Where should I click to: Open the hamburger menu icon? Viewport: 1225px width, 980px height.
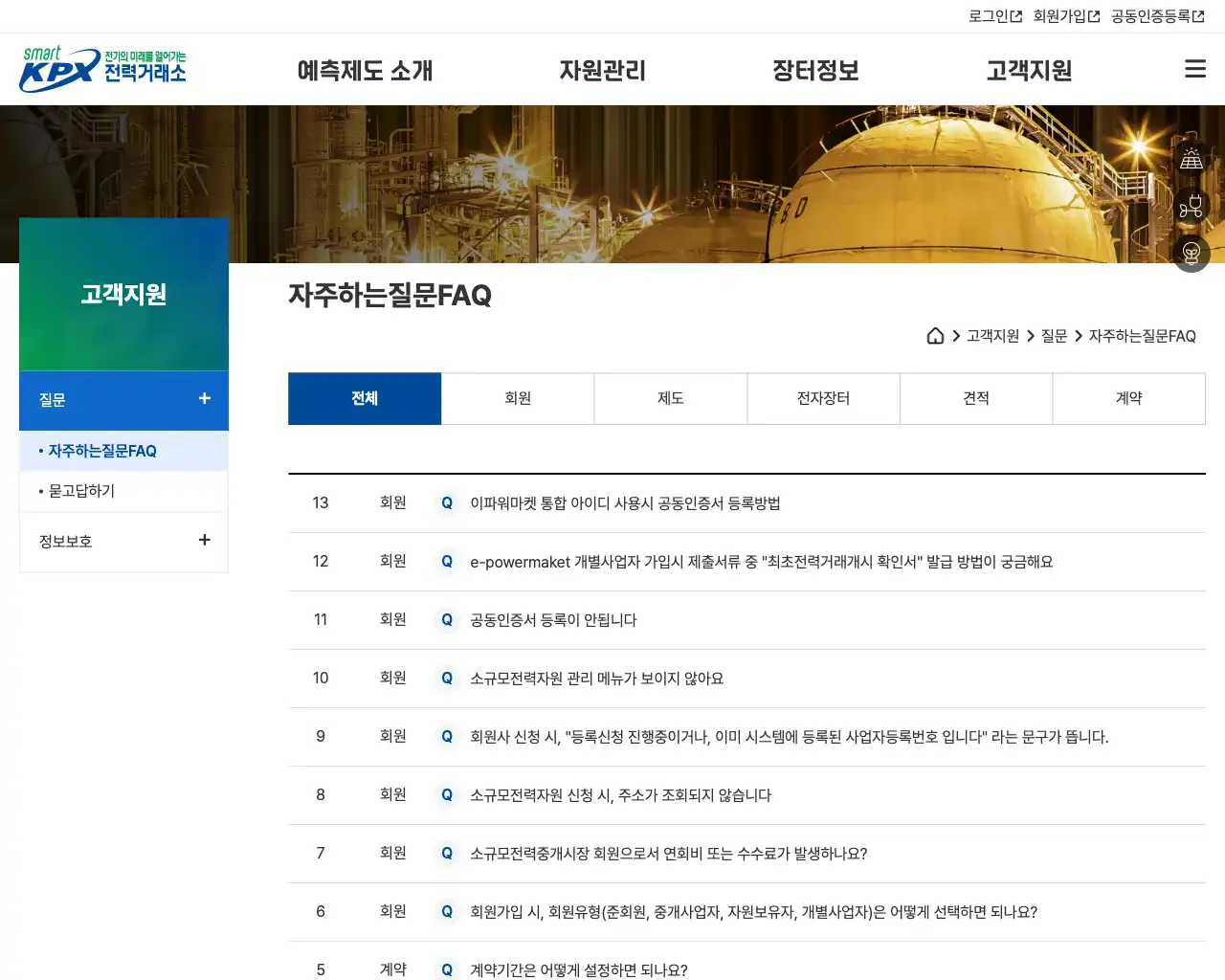coord(1194,68)
